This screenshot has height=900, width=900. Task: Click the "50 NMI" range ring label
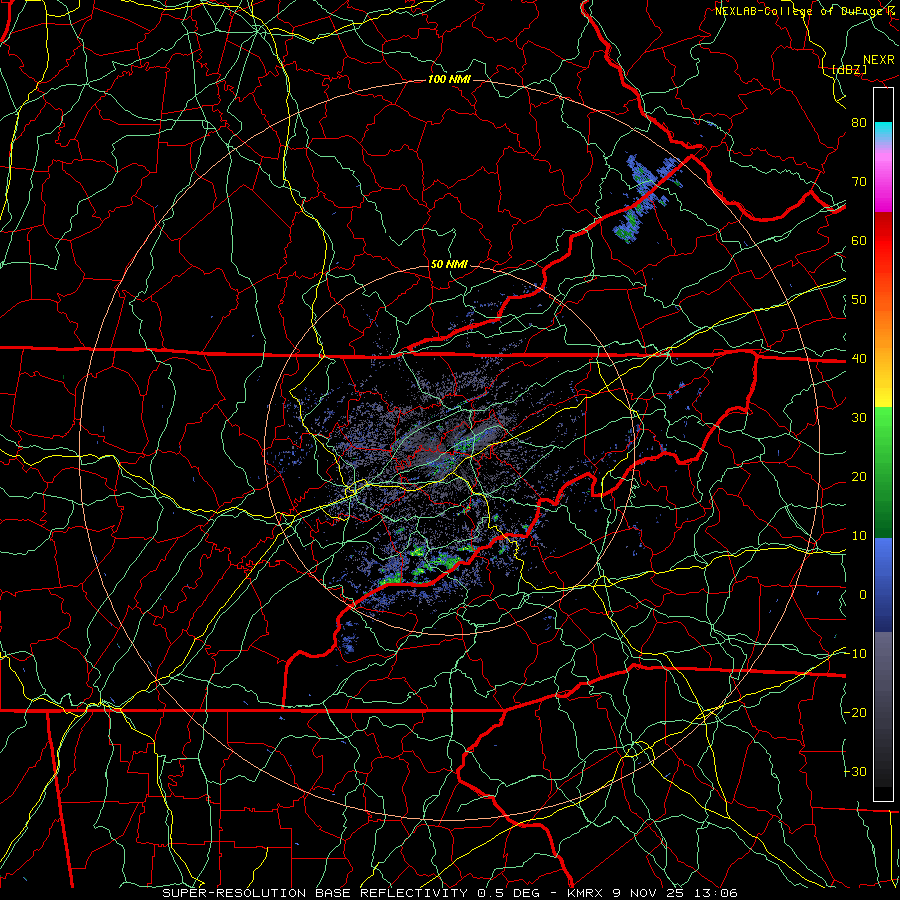tap(449, 264)
